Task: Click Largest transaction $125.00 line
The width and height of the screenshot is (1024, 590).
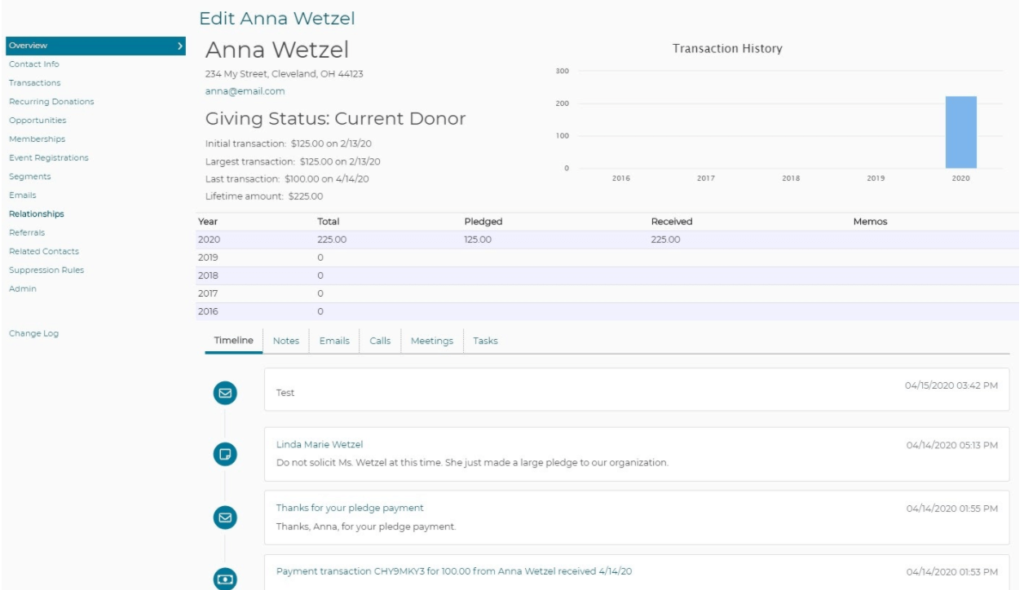Action: (293, 161)
